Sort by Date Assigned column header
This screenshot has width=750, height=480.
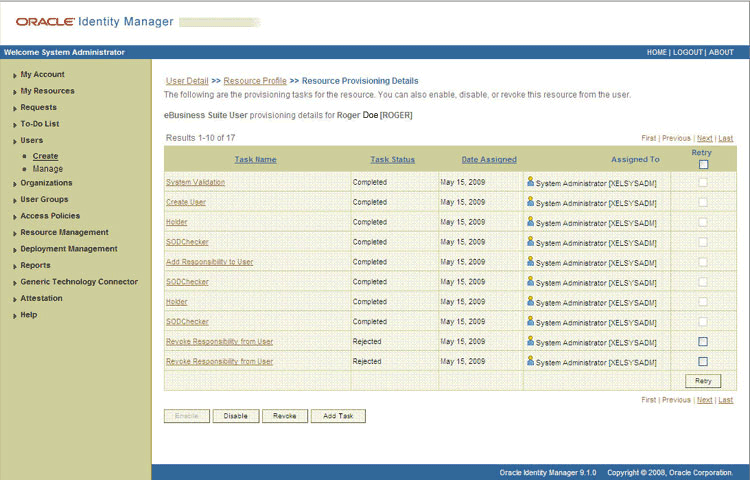489,159
